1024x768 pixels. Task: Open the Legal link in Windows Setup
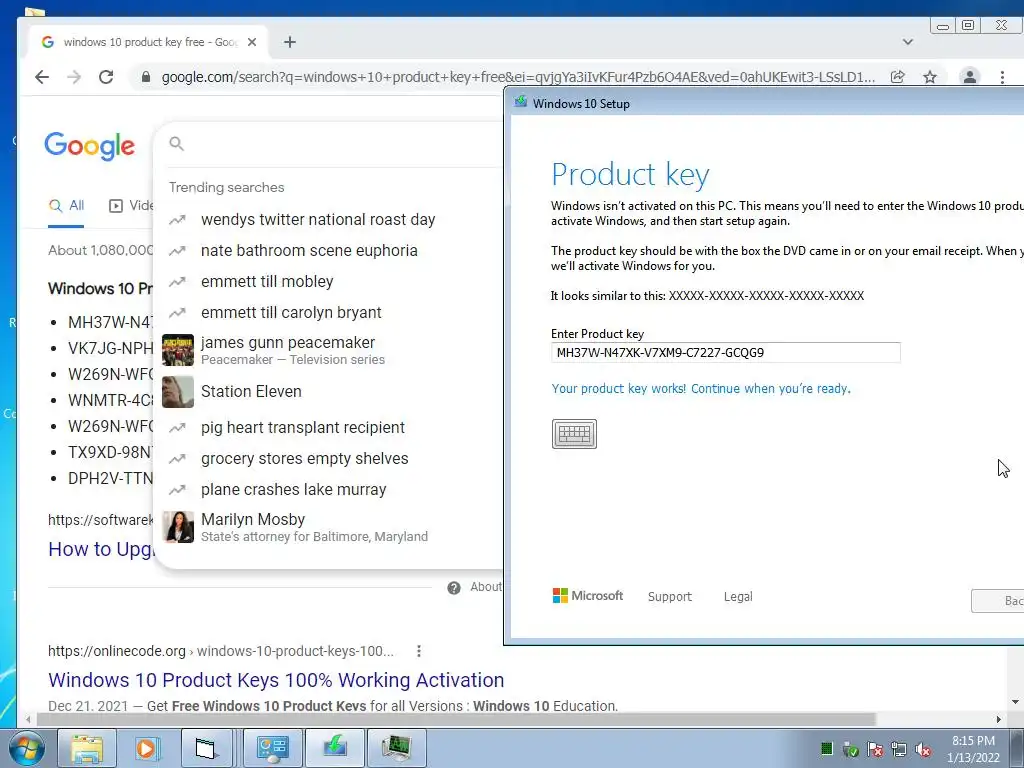click(738, 596)
